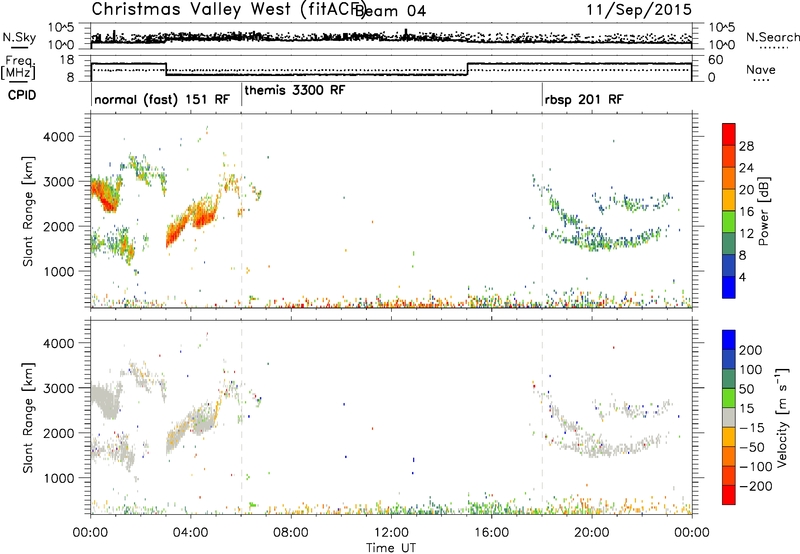This screenshot has width=800, height=554.
Task: Click the "Slant Range [km]" label of velocity panel
Action: 28,417
